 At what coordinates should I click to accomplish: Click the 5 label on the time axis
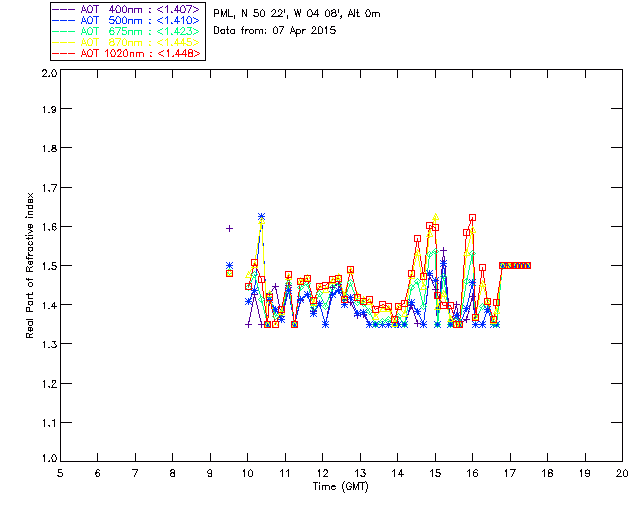point(60,473)
